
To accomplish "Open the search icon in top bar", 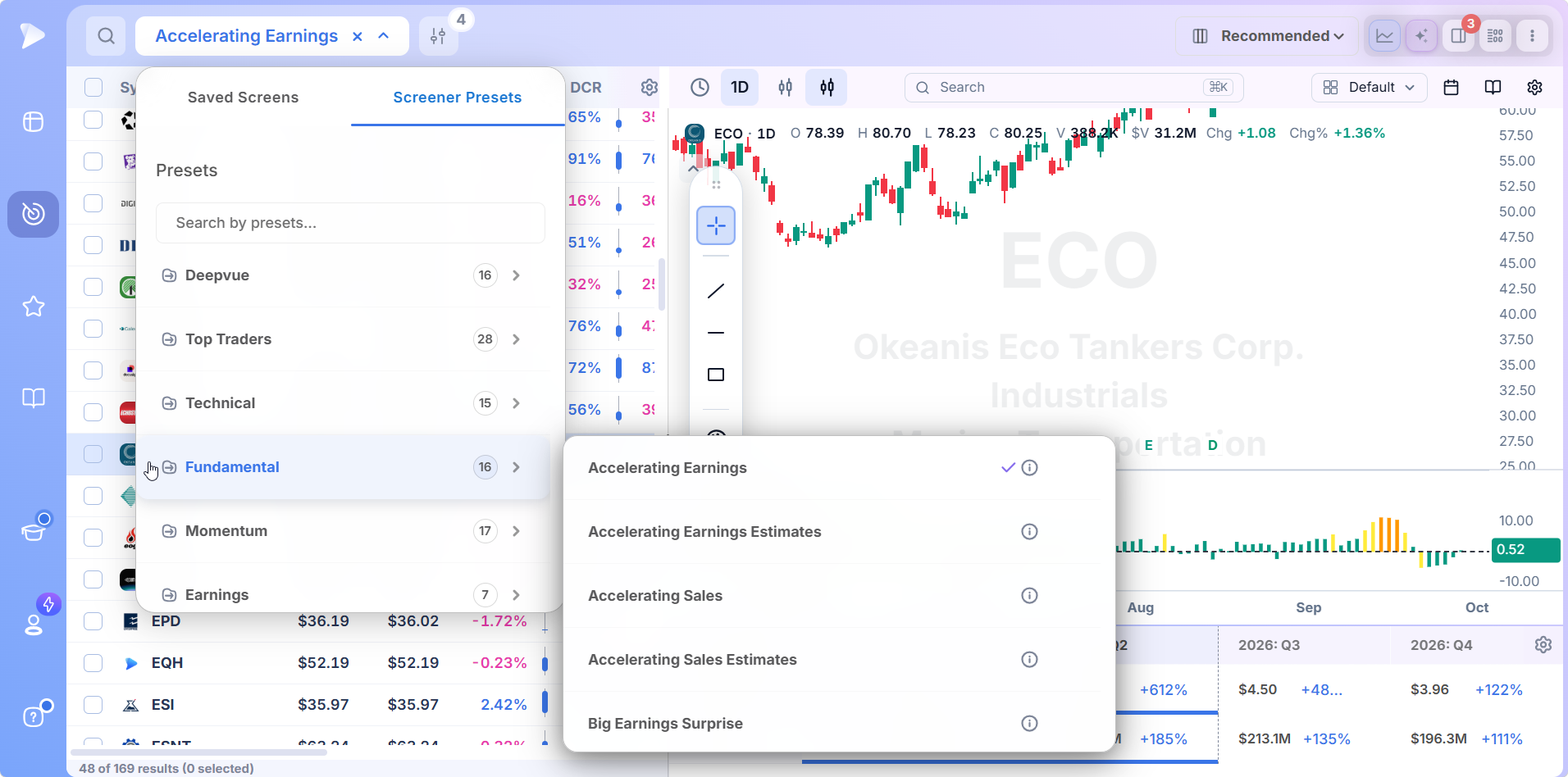I will (x=106, y=36).
